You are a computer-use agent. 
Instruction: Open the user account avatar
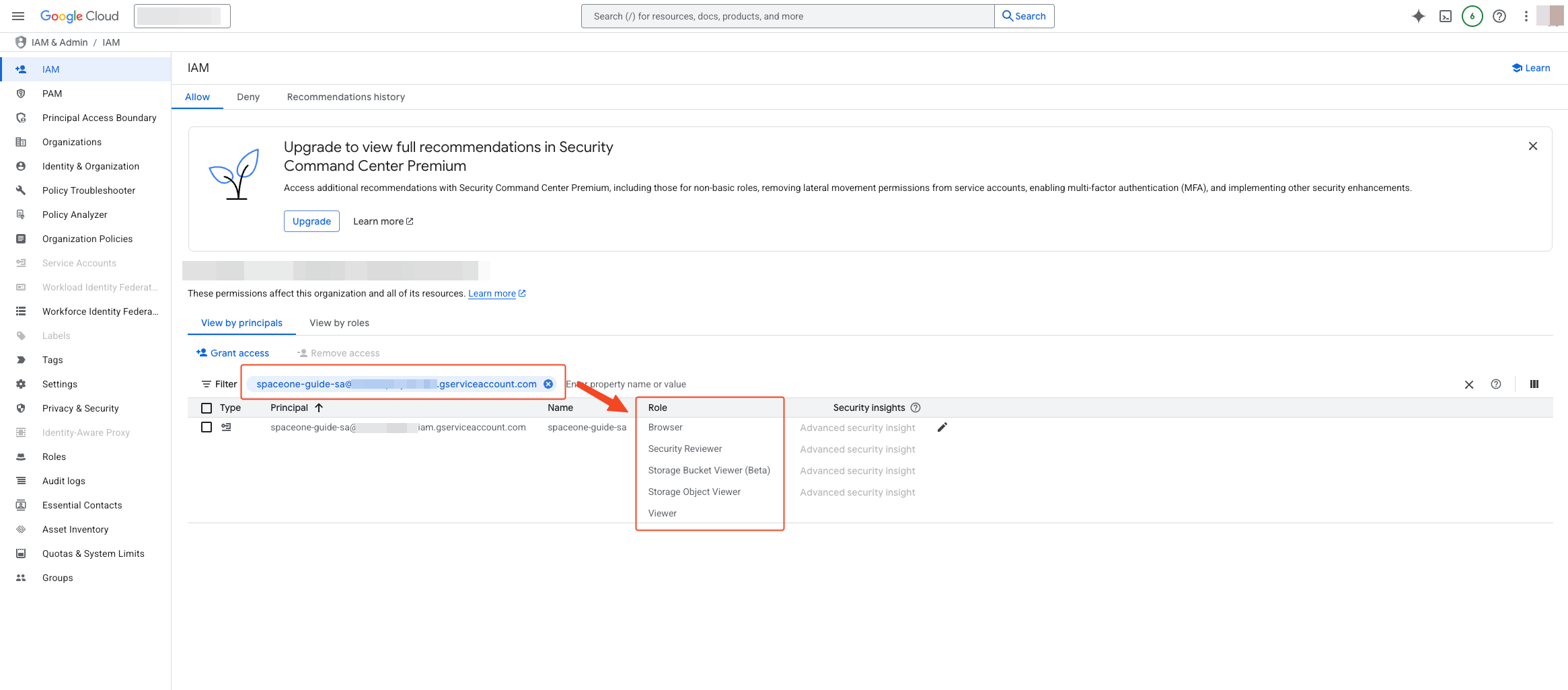(x=1551, y=16)
